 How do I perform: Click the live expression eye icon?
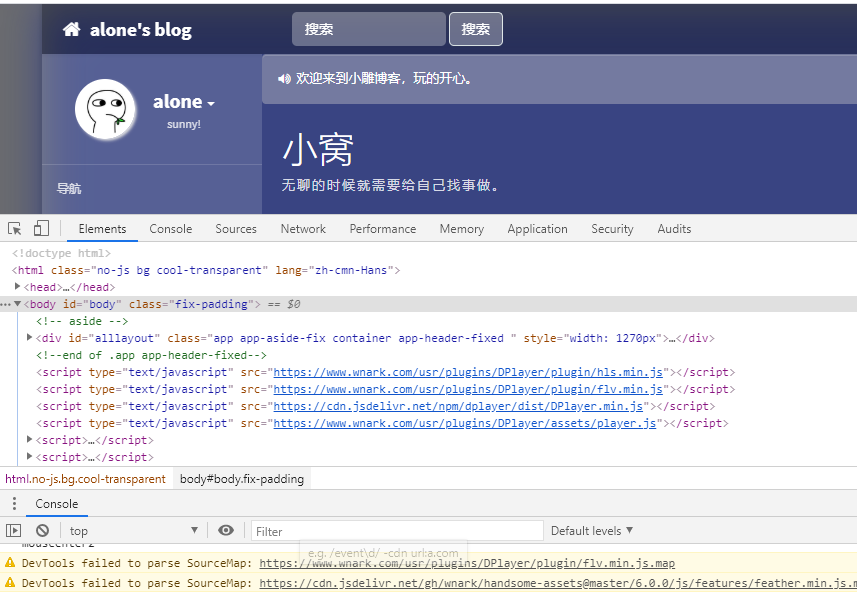226,531
